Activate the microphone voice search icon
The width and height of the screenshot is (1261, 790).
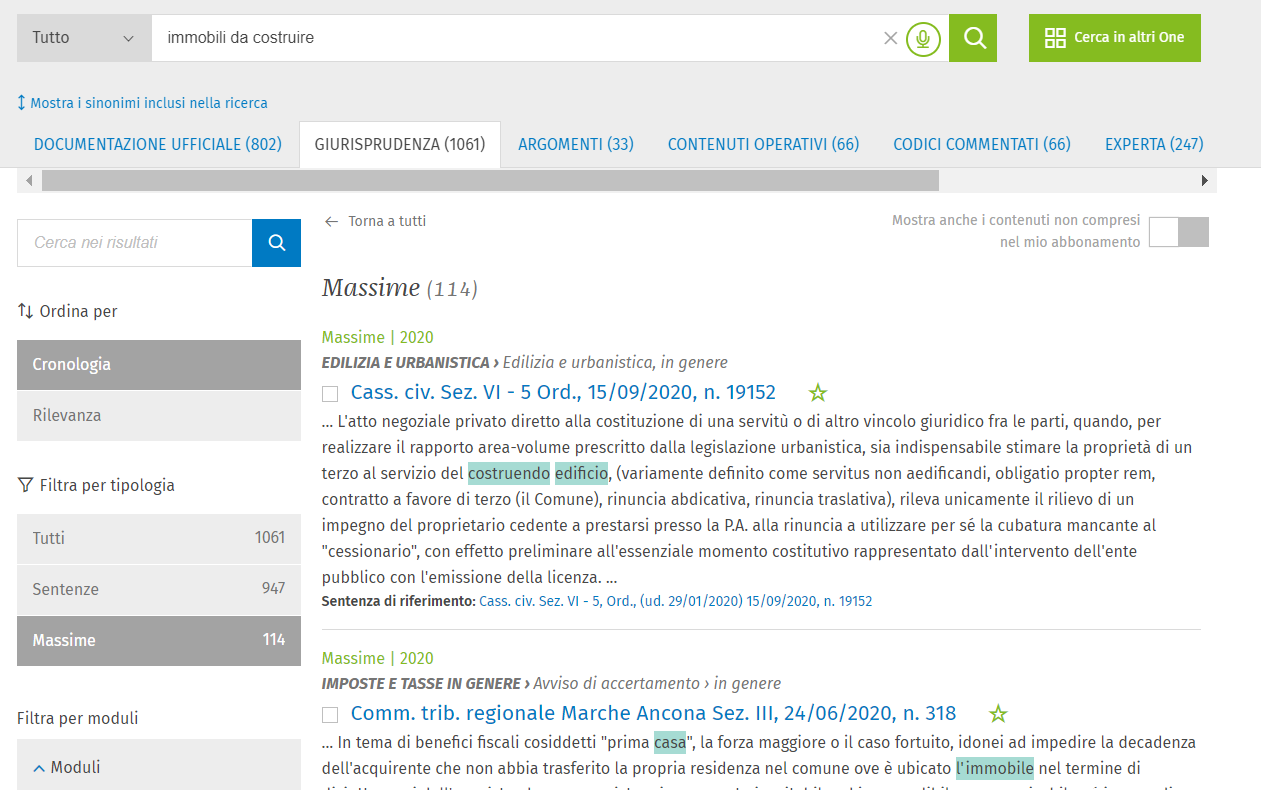coord(923,39)
